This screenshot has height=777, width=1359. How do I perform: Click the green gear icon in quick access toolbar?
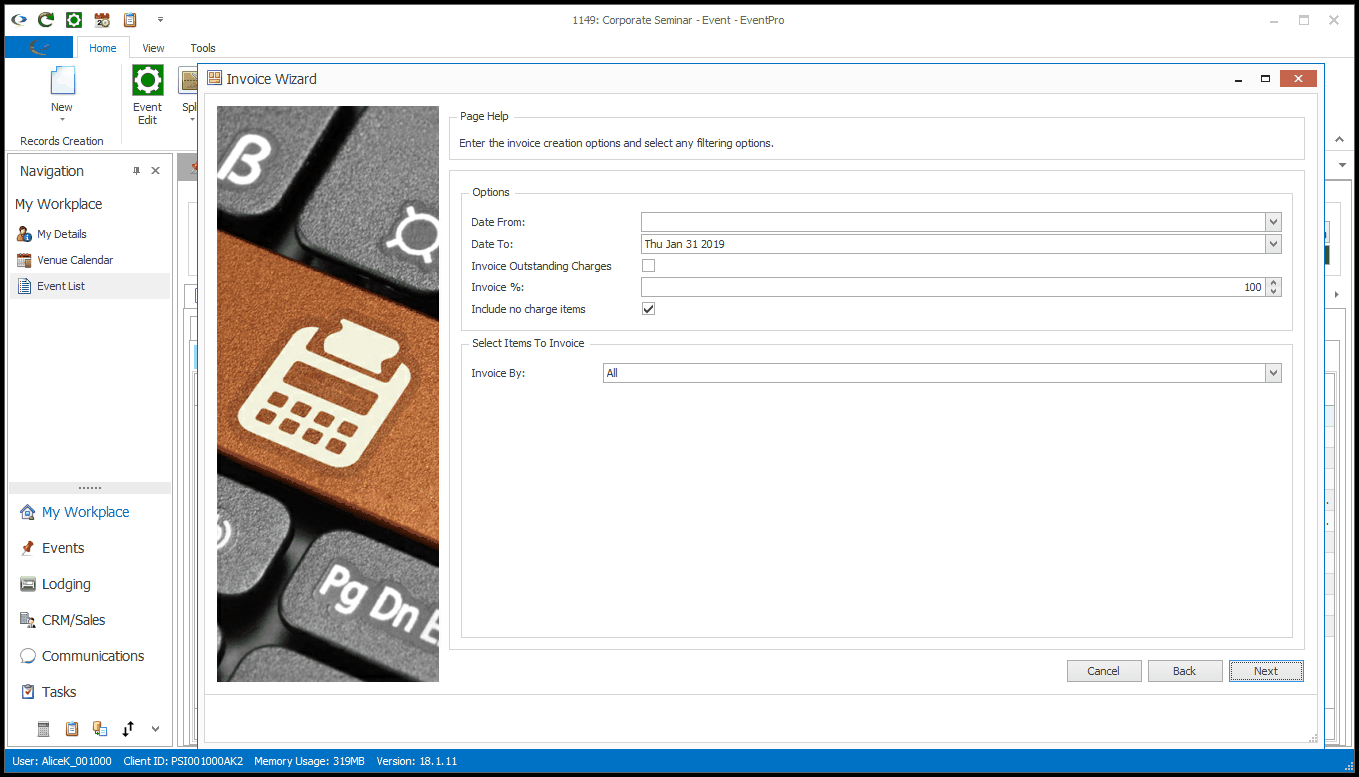click(x=74, y=19)
